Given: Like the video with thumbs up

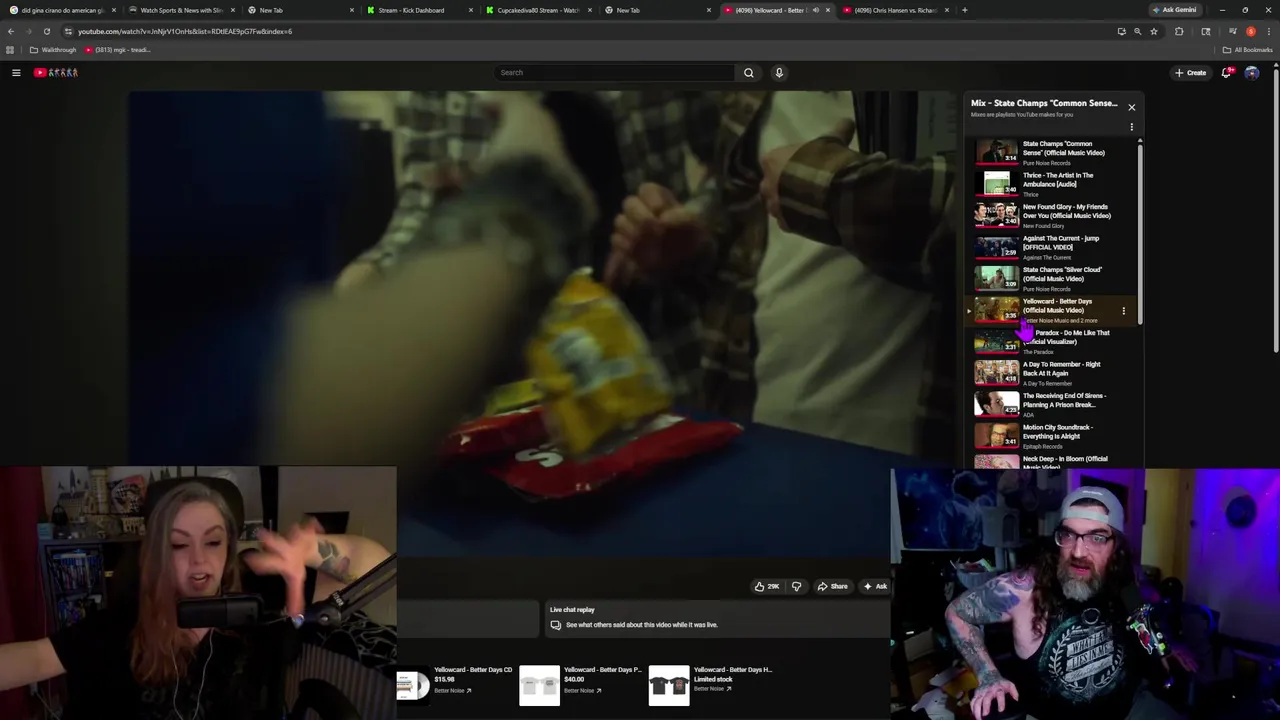Looking at the screenshot, I should pyautogui.click(x=767, y=586).
